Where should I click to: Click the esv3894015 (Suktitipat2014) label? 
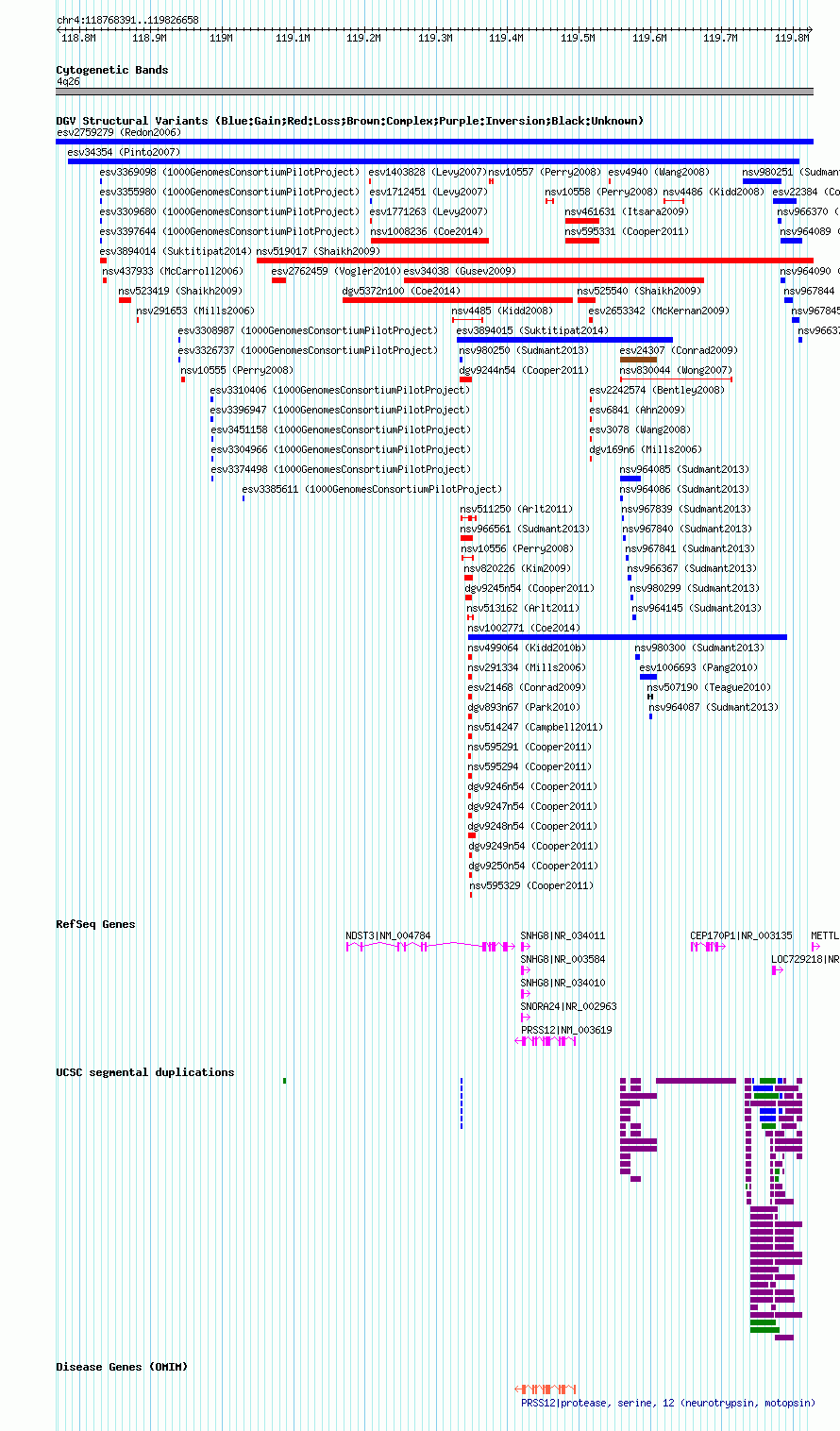pos(532,330)
